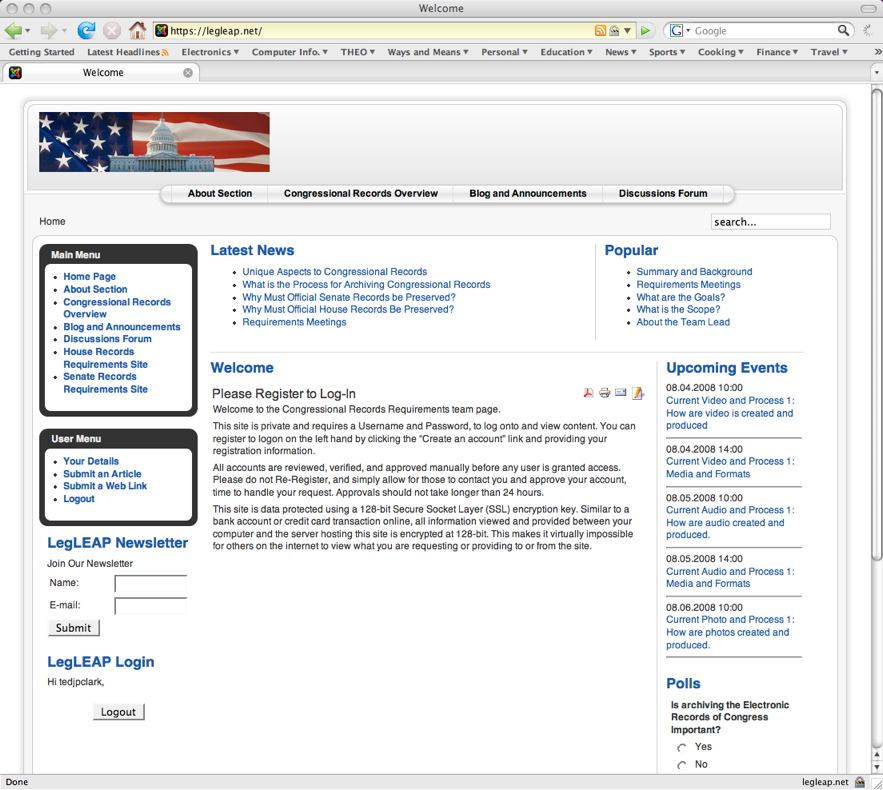Open the Electronics bookmarks folder dropdown
Screen dimensions: 883x790
click(210, 52)
